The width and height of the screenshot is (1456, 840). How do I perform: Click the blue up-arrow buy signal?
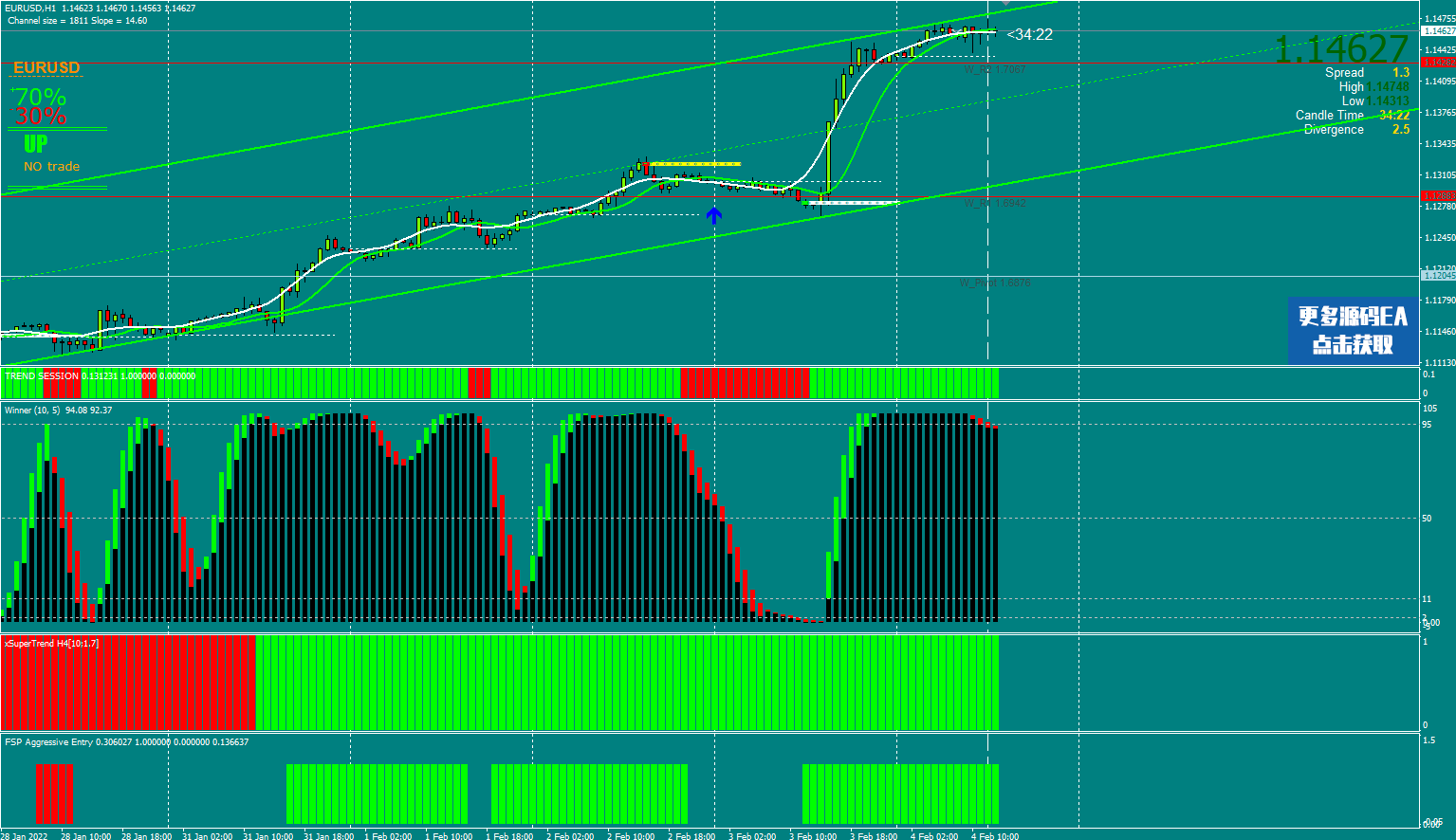(x=714, y=216)
